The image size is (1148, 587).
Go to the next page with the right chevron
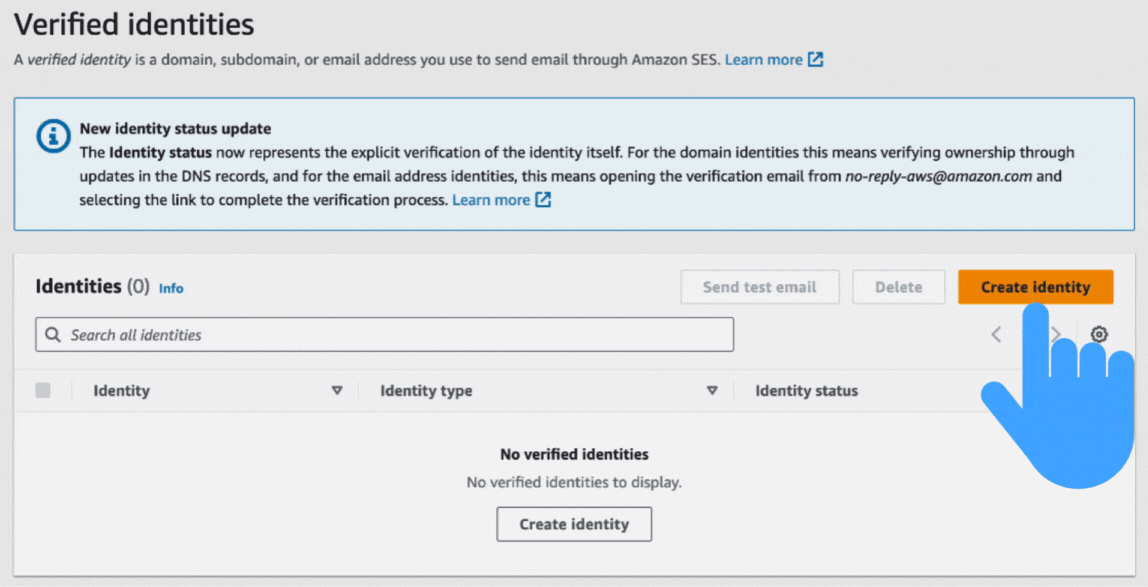click(x=1056, y=334)
